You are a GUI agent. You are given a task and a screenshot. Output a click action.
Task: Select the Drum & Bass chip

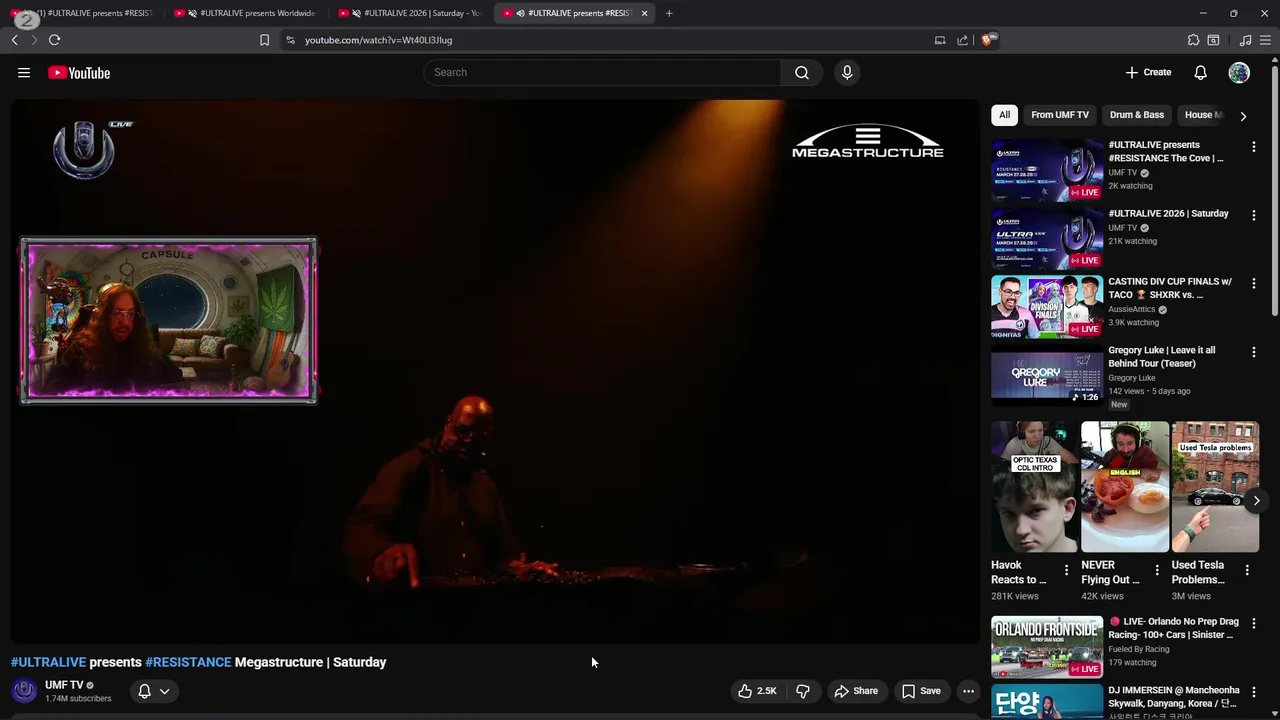(1137, 115)
